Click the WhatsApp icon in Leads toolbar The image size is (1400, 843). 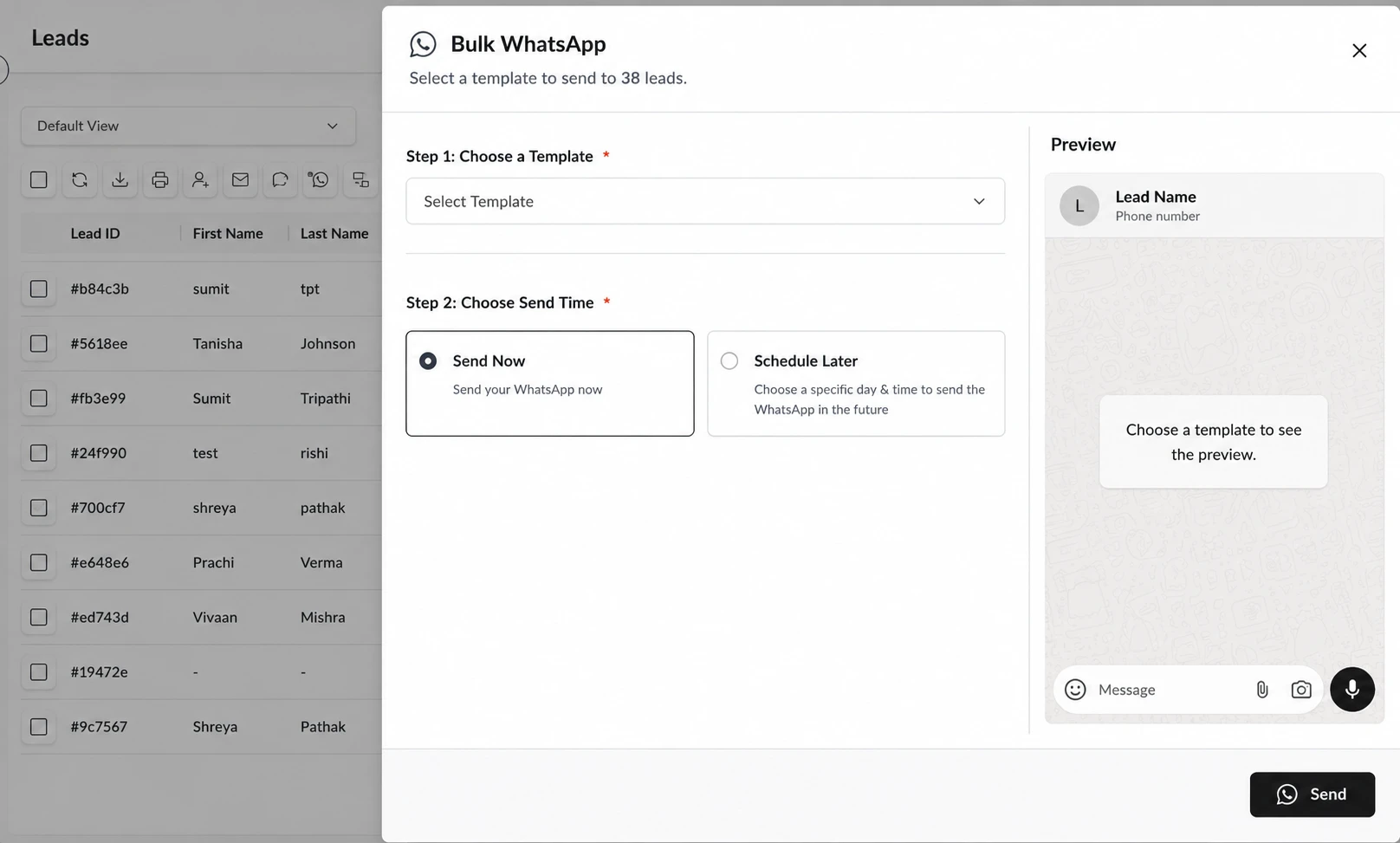click(320, 179)
